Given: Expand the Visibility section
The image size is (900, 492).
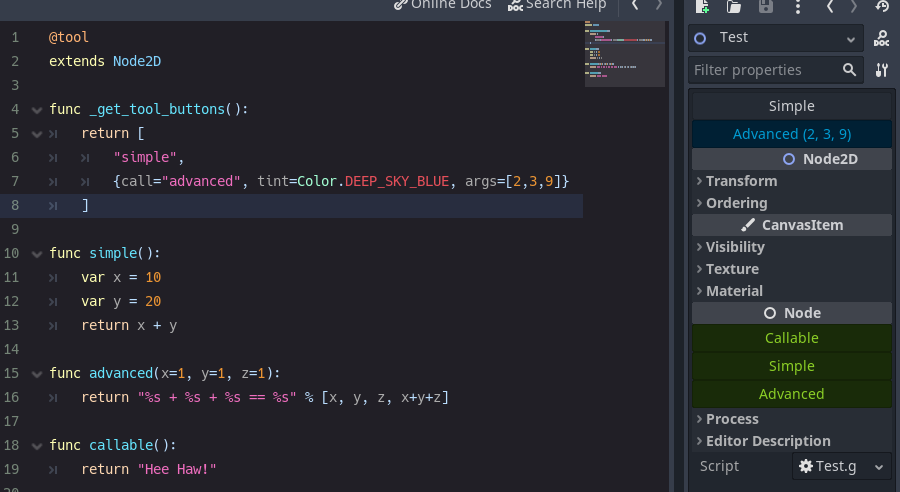Looking at the screenshot, I should [792, 247].
